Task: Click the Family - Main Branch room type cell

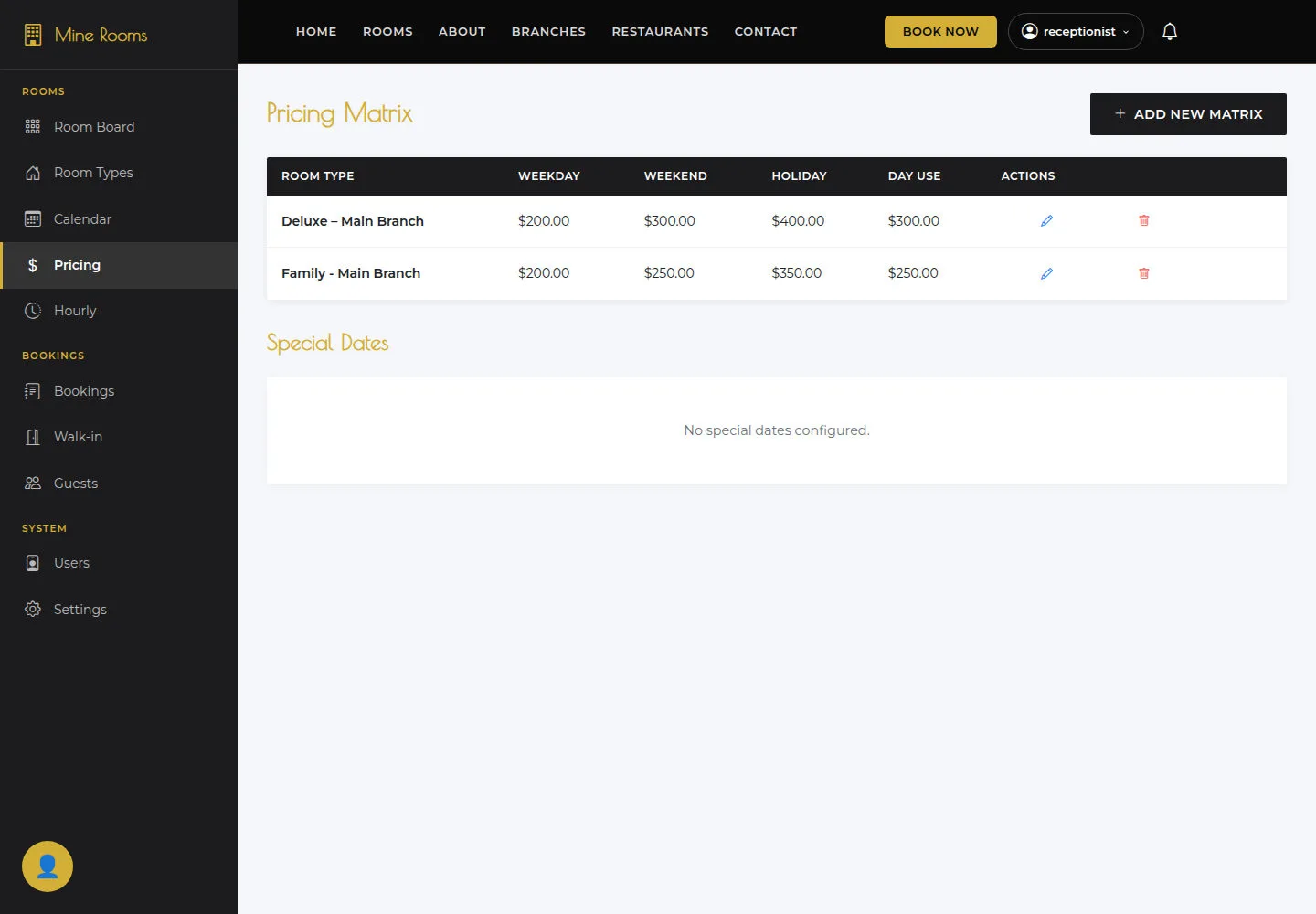Action: (x=351, y=273)
